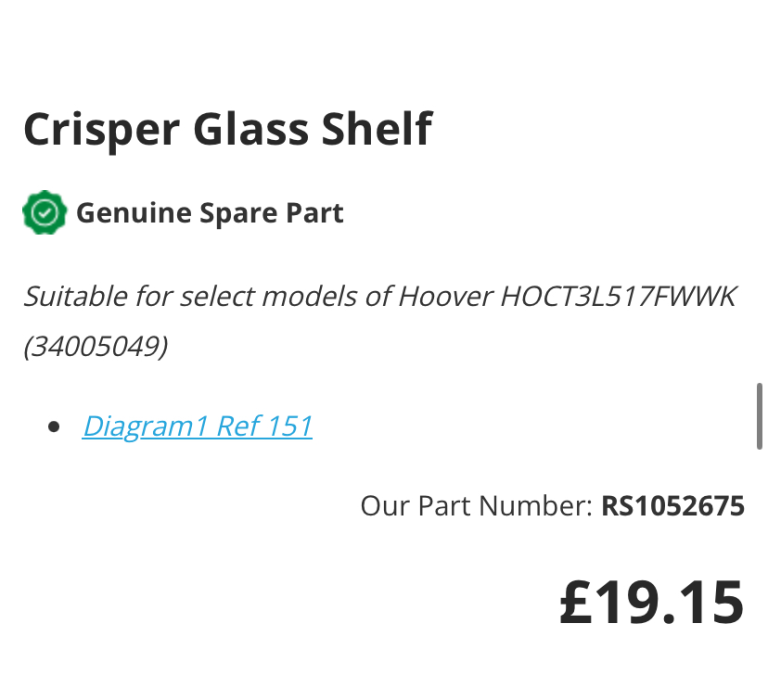Click the Our Part Number label

click(476, 506)
